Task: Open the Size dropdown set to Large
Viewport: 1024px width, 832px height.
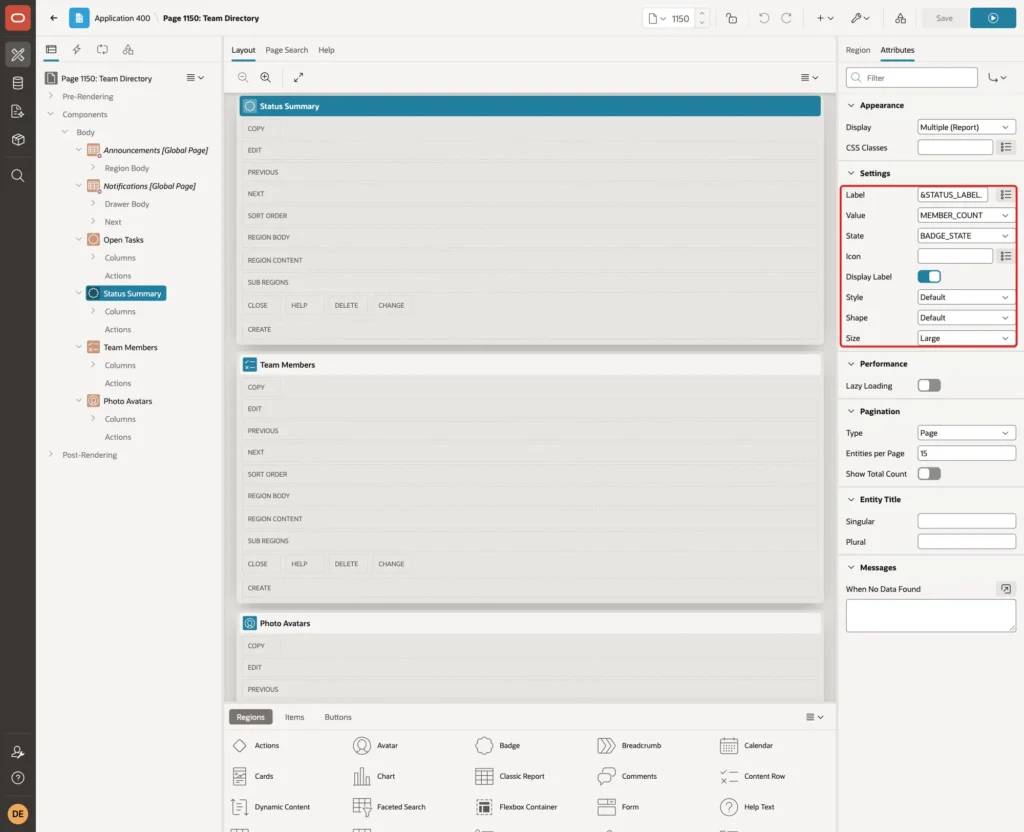Action: click(x=966, y=338)
